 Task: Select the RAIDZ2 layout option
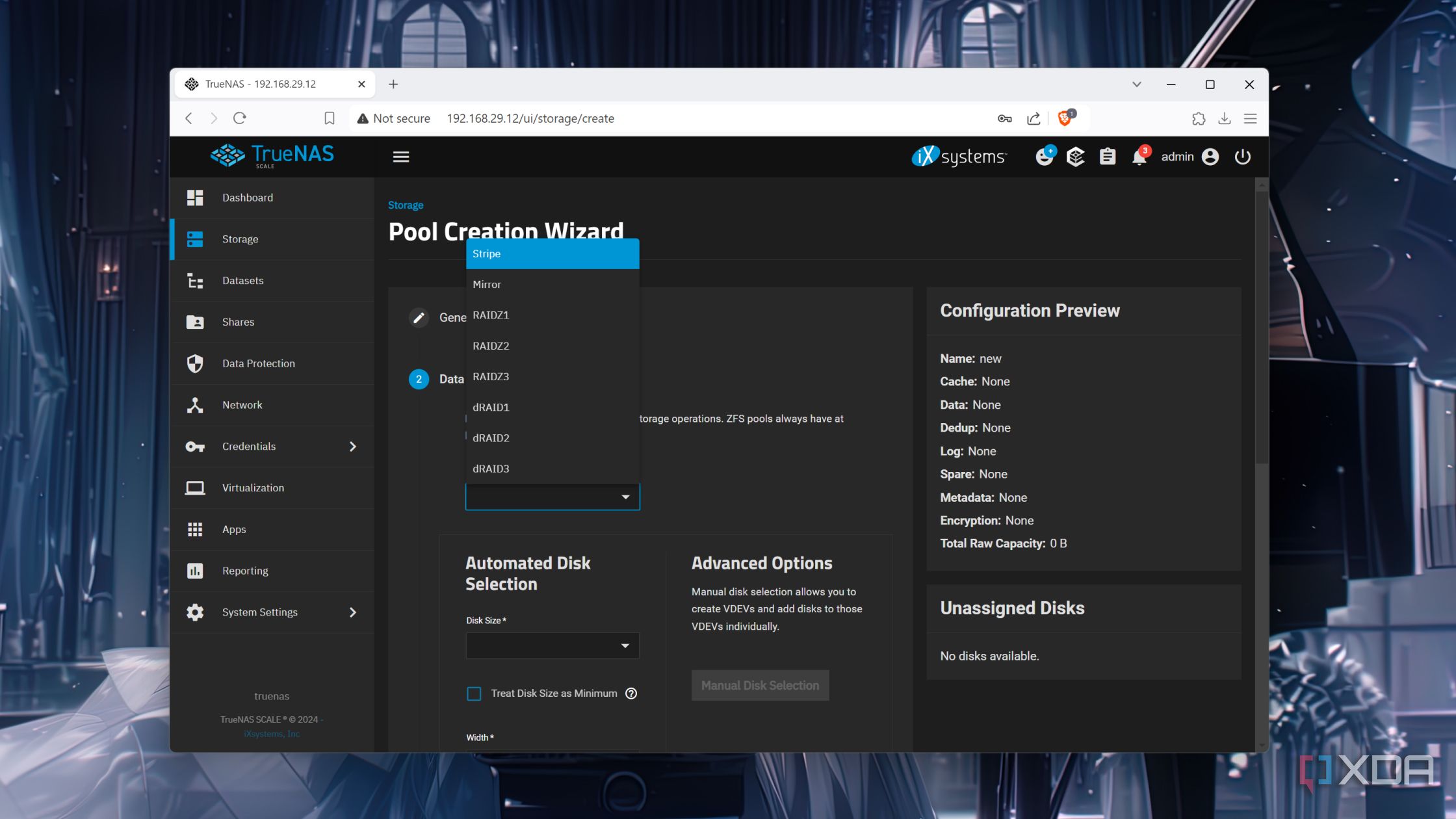491,346
